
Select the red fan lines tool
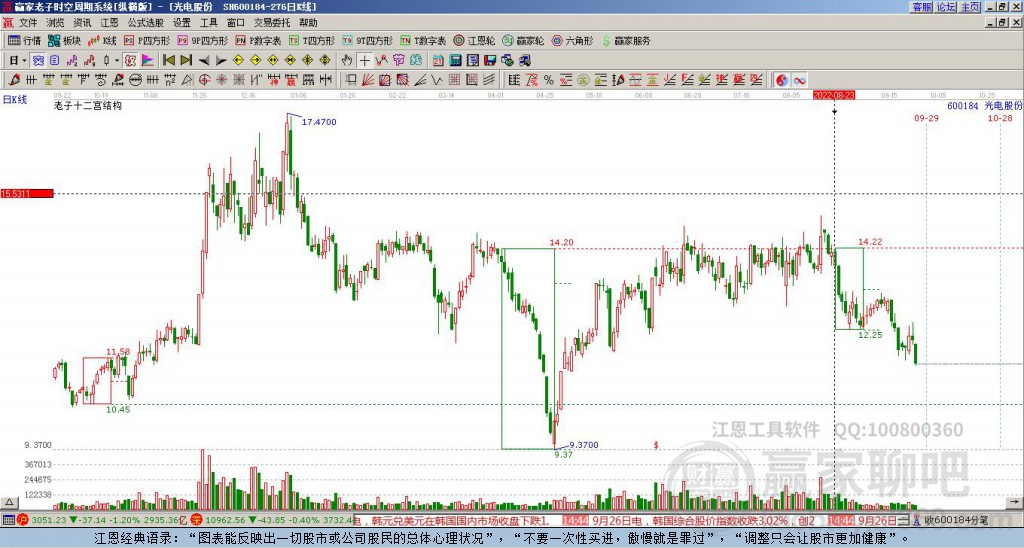pos(368,80)
